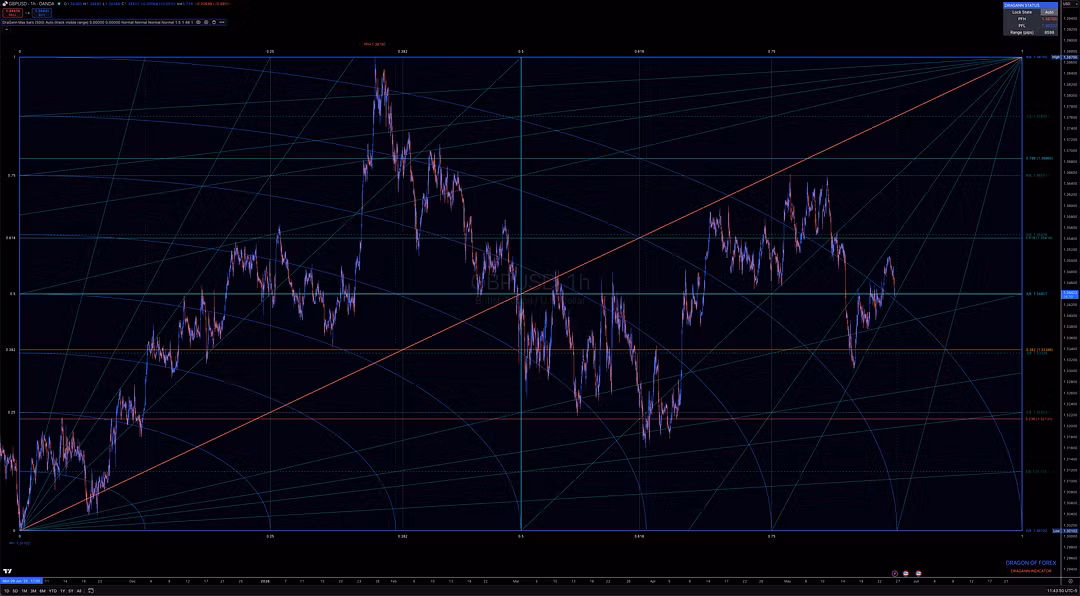Open the USD currency dropdown
Viewport: 1080px width, 596px height.
[x=1070, y=4]
